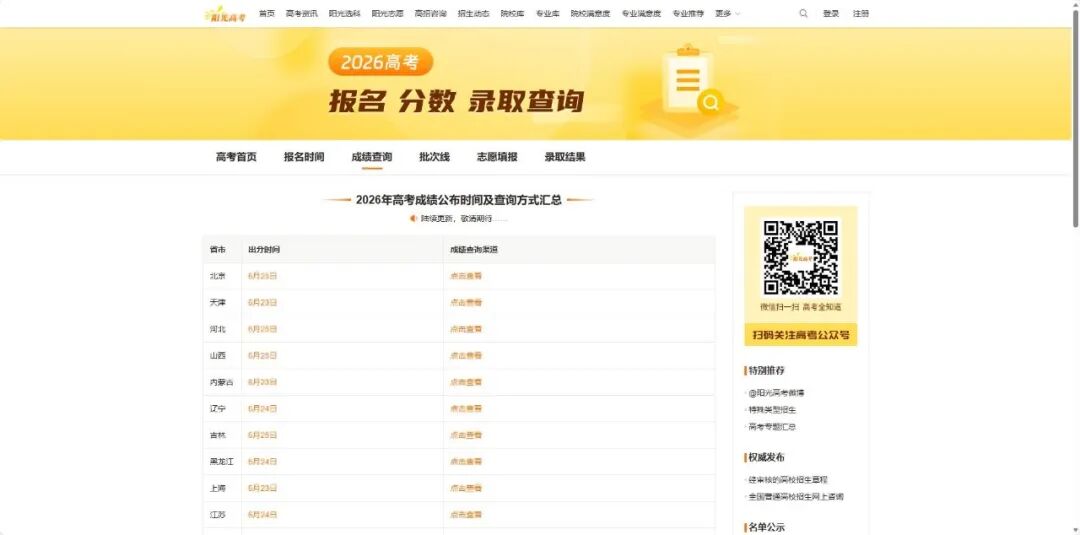Click the WeChat QR code image
This screenshot has height=535, width=1080.
click(x=800, y=258)
